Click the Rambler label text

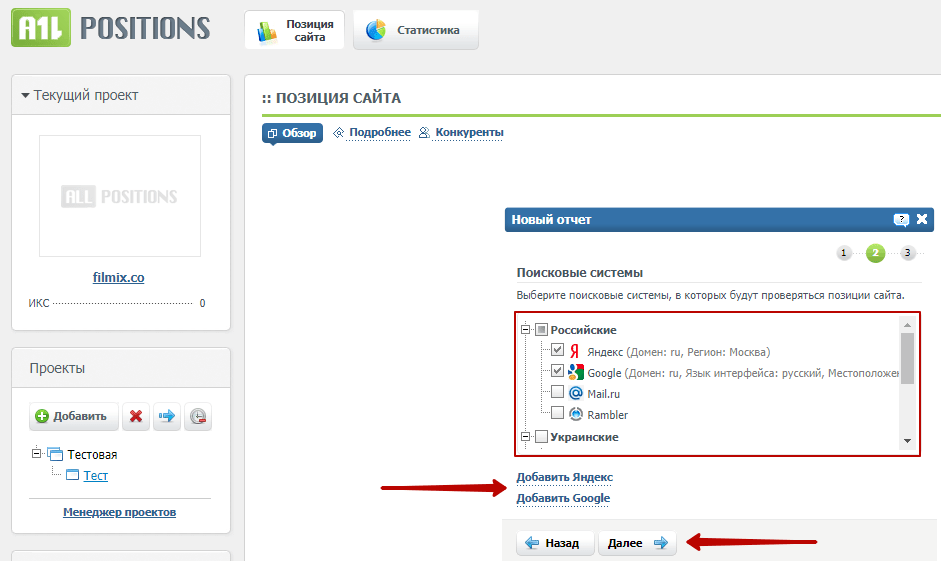tap(607, 415)
